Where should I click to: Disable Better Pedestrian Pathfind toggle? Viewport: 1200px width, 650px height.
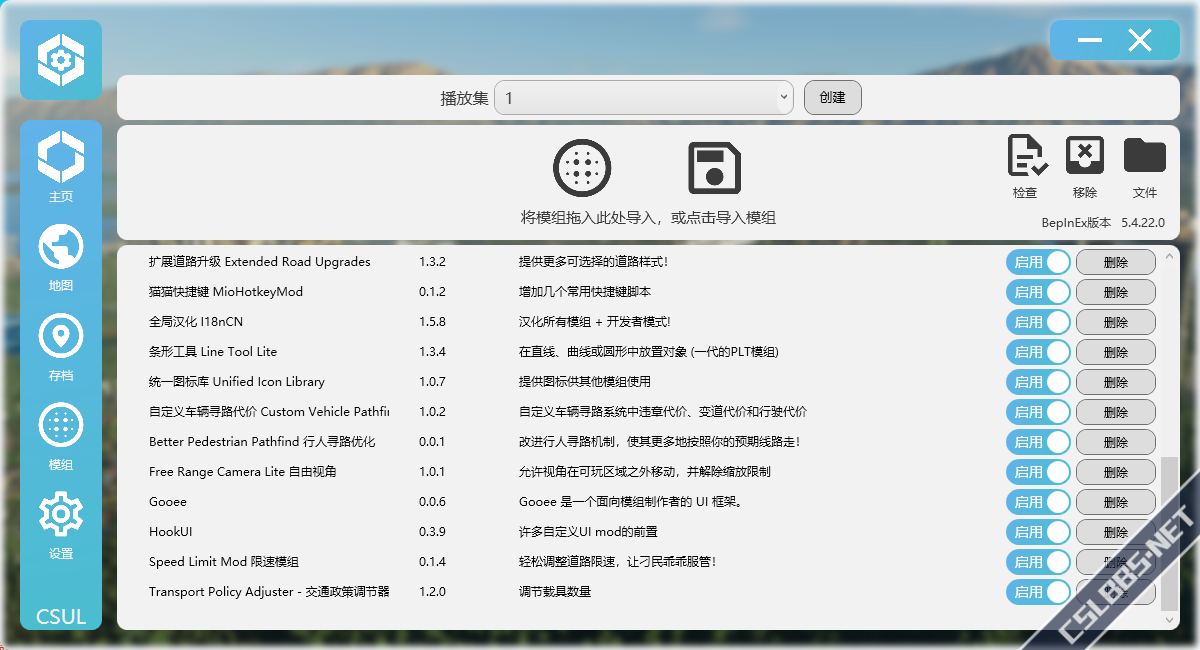click(x=1038, y=442)
